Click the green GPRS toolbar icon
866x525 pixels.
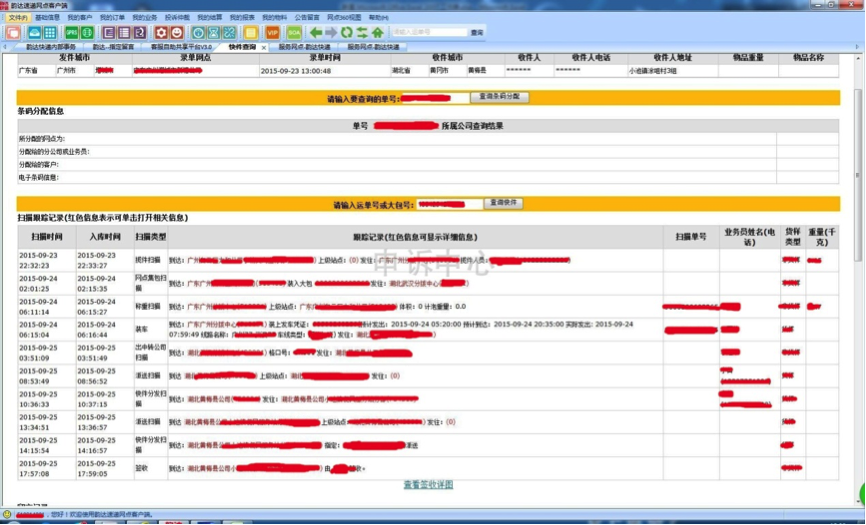click(72, 33)
